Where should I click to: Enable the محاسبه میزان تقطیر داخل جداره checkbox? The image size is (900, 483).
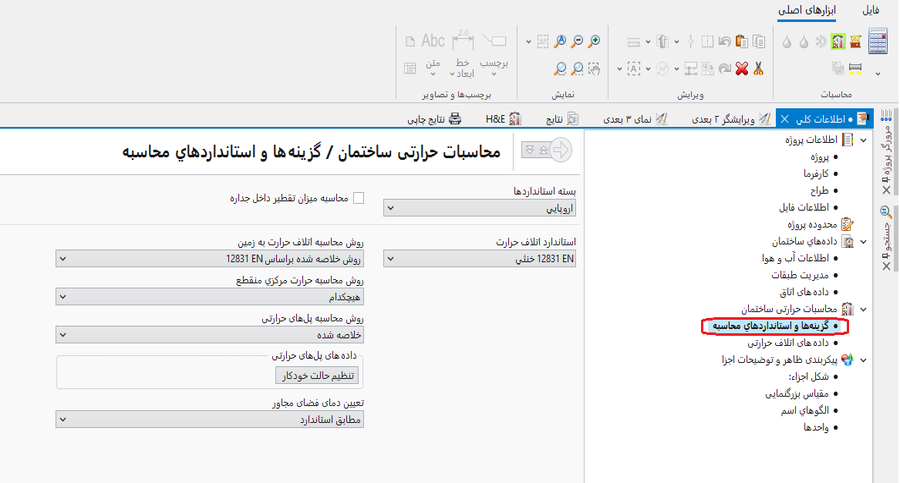(358, 198)
